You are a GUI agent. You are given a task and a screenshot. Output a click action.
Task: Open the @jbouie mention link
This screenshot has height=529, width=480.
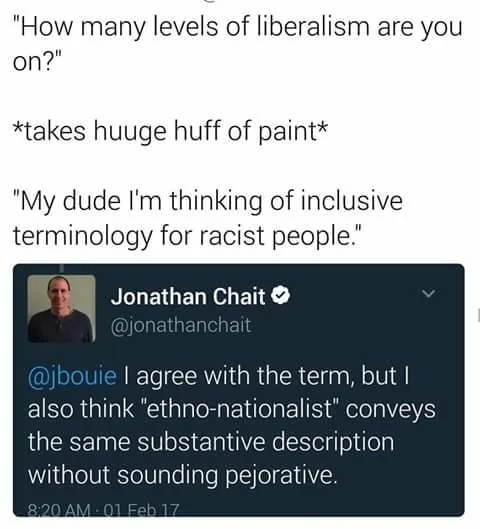coord(72,375)
